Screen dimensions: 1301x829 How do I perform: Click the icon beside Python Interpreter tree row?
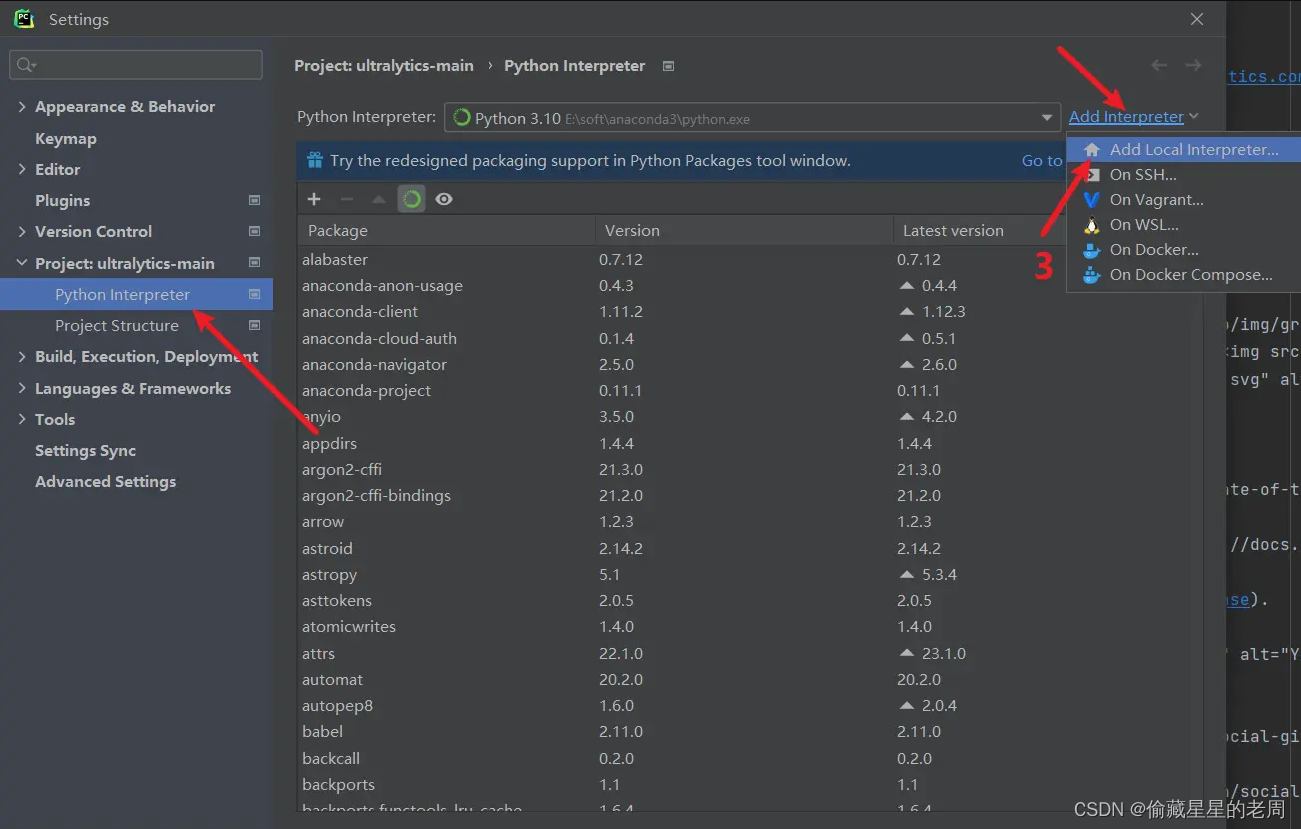(x=254, y=294)
